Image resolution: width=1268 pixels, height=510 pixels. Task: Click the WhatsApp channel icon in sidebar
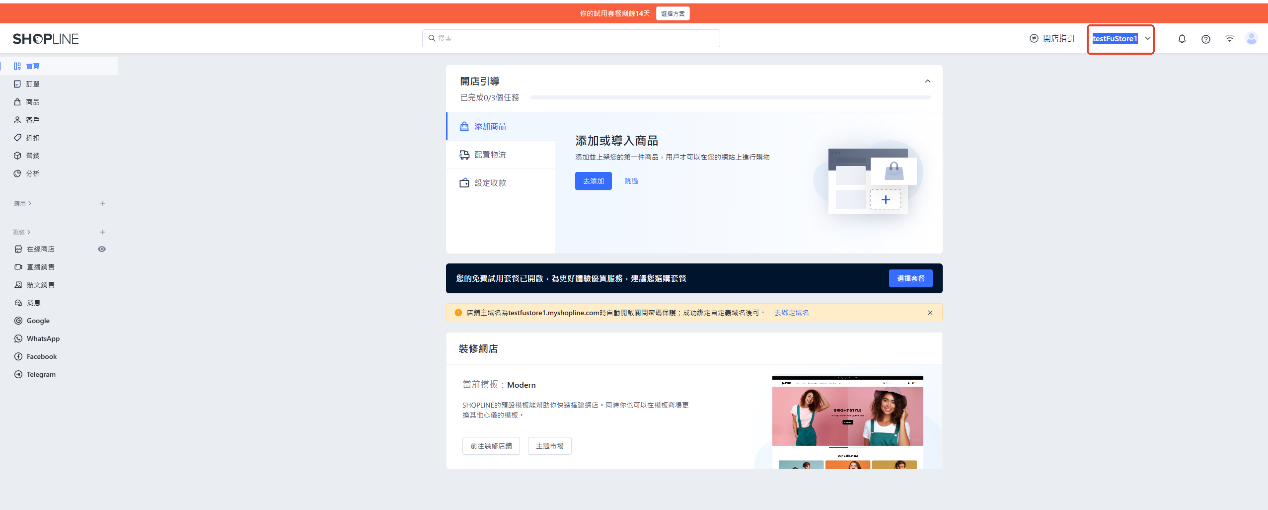(18, 339)
